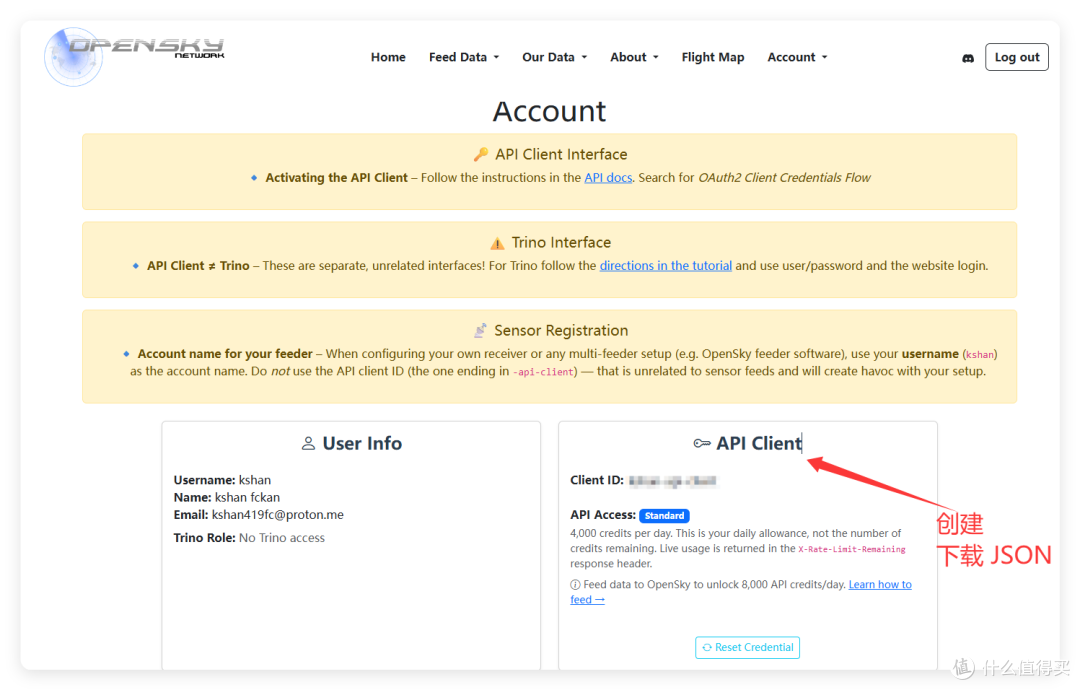Click the warning icon beside Trino Interface
The height and width of the screenshot is (690, 1080).
(497, 243)
